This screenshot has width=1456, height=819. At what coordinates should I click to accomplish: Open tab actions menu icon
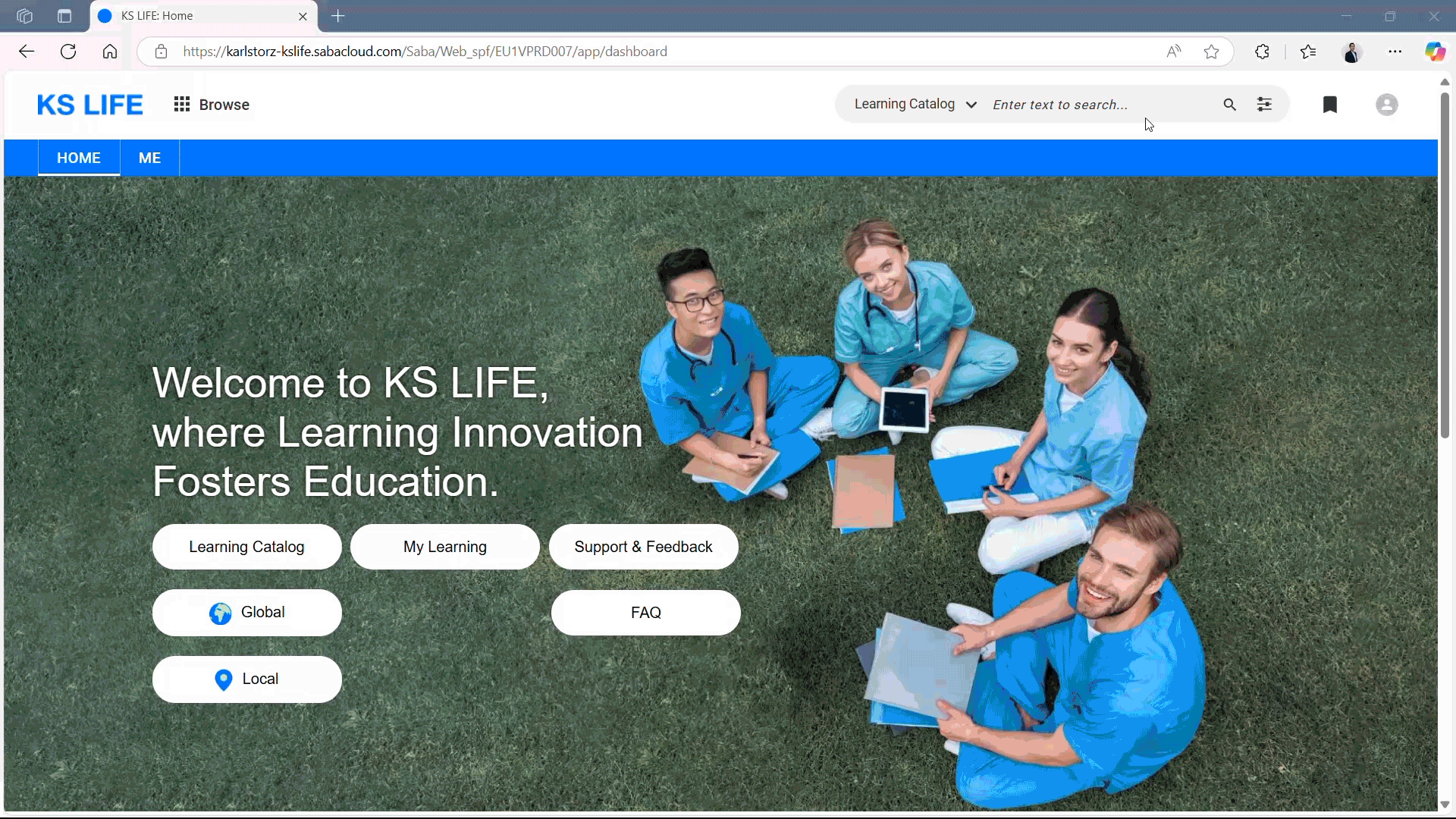tap(64, 16)
